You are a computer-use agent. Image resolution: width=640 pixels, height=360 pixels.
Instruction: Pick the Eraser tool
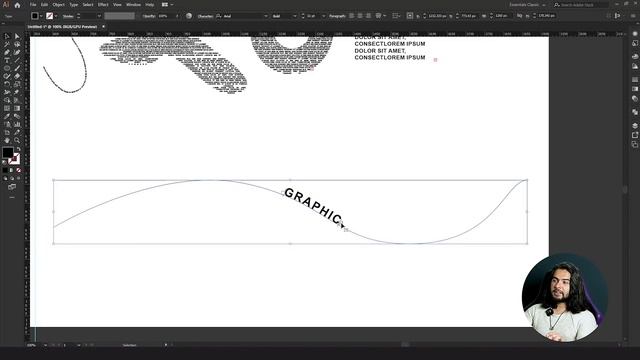pos(17,76)
